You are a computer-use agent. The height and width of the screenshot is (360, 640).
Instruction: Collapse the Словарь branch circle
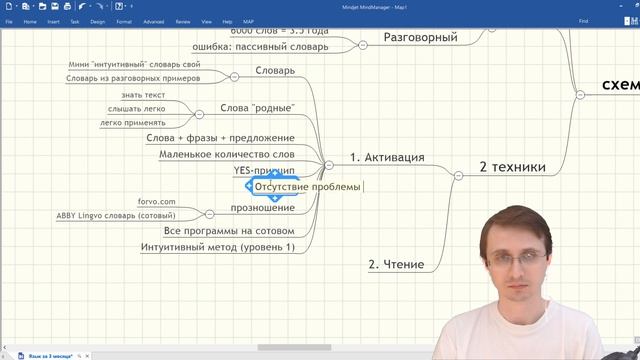click(x=234, y=76)
